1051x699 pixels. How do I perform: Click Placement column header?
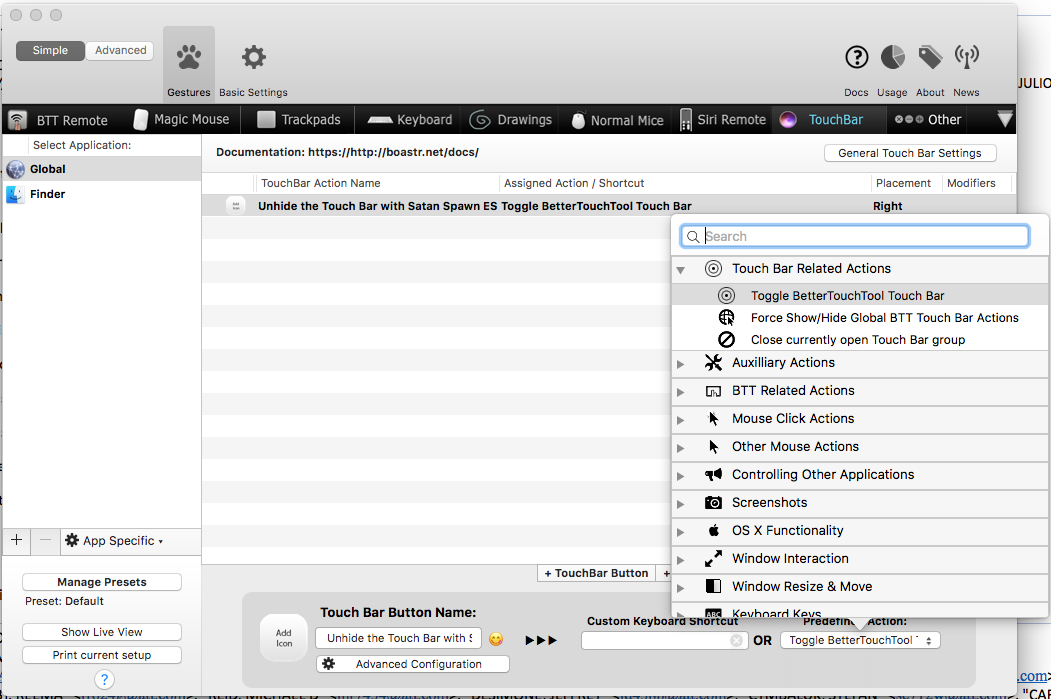(903, 183)
